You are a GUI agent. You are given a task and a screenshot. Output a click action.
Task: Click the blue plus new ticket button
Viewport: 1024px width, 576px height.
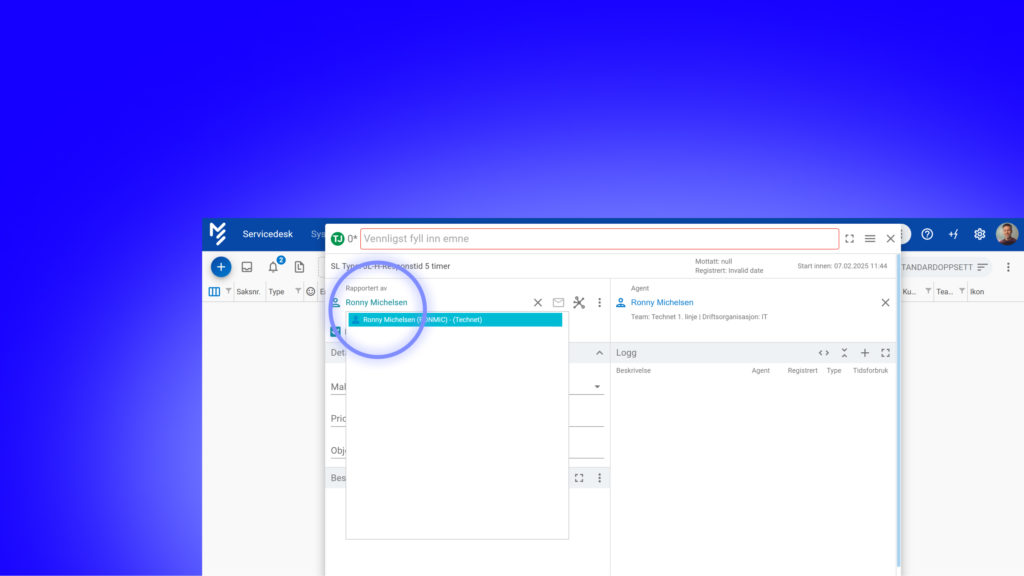tap(221, 267)
